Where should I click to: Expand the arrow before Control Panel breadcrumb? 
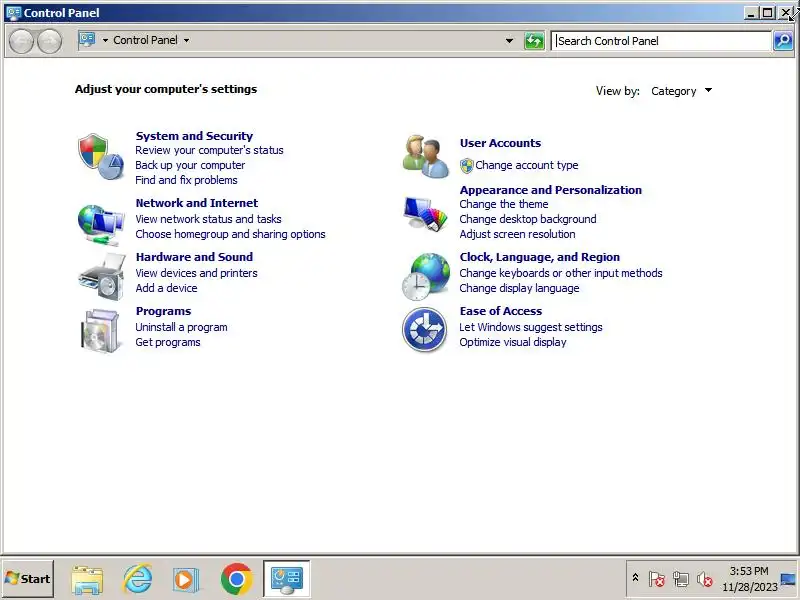point(105,40)
